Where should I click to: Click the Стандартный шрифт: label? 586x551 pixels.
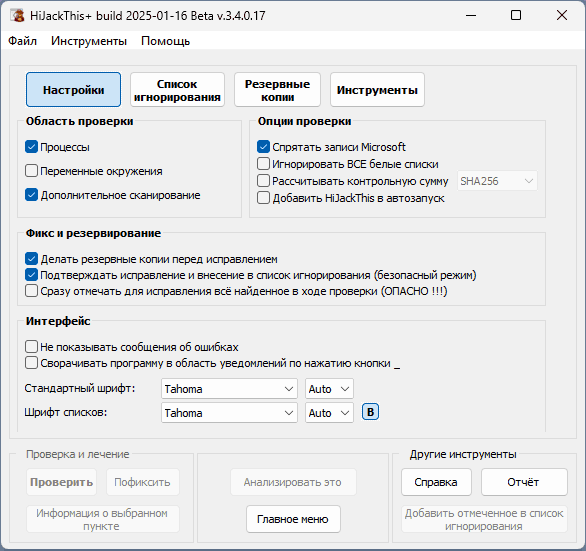click(x=80, y=388)
